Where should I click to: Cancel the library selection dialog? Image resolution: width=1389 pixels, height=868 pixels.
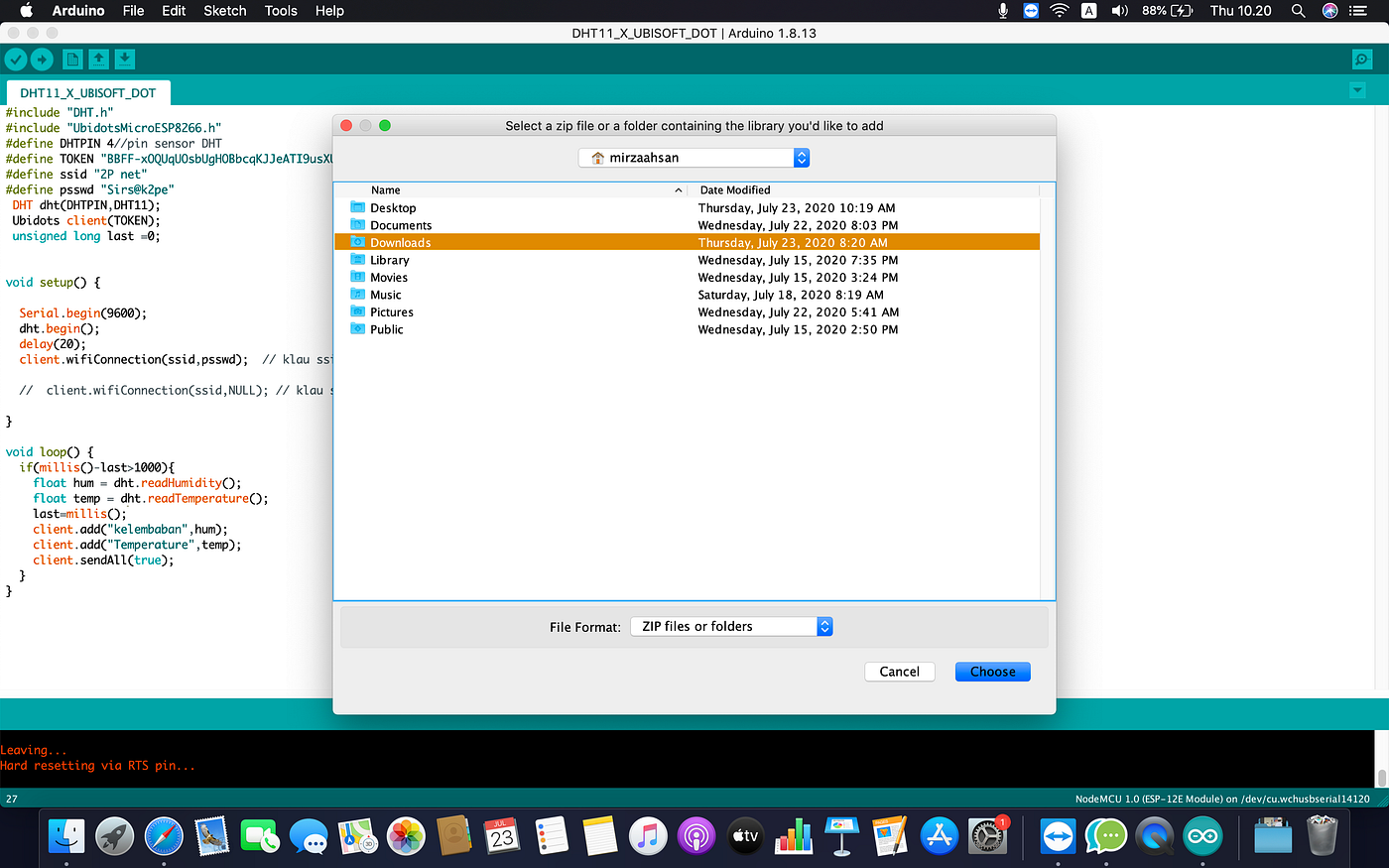click(x=899, y=672)
